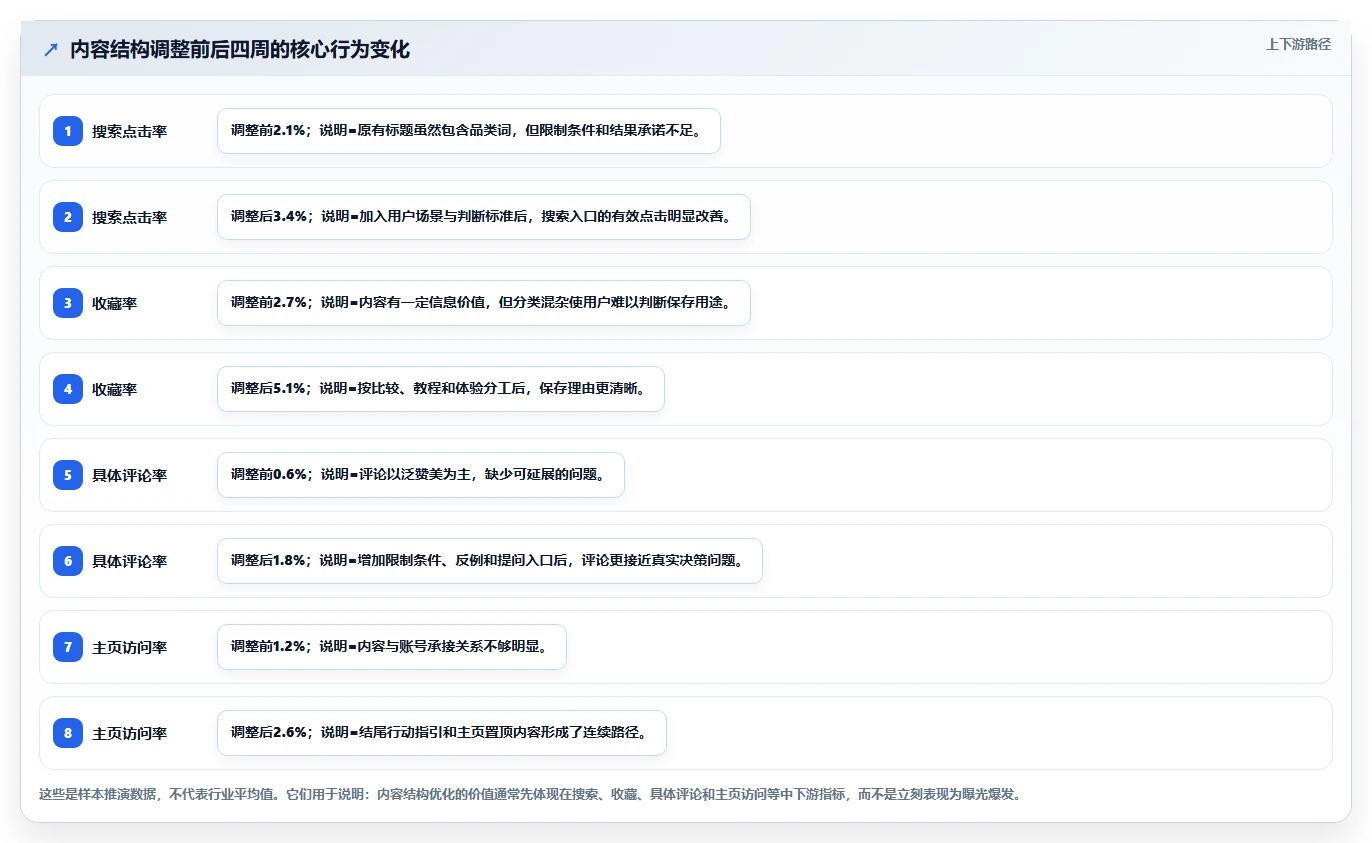Image resolution: width=1372 pixels, height=843 pixels.
Task: Click number badge 1
Action: pyautogui.click(x=68, y=131)
